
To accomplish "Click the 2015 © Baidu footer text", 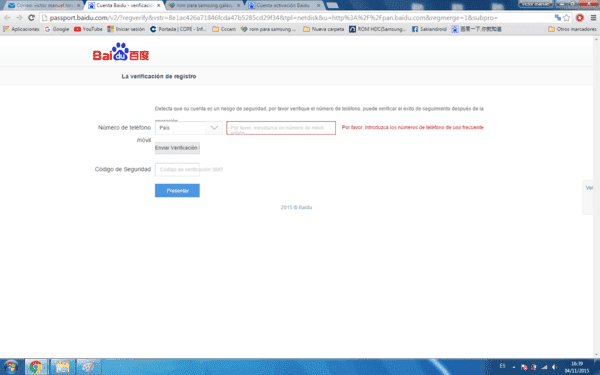I will coord(296,207).
